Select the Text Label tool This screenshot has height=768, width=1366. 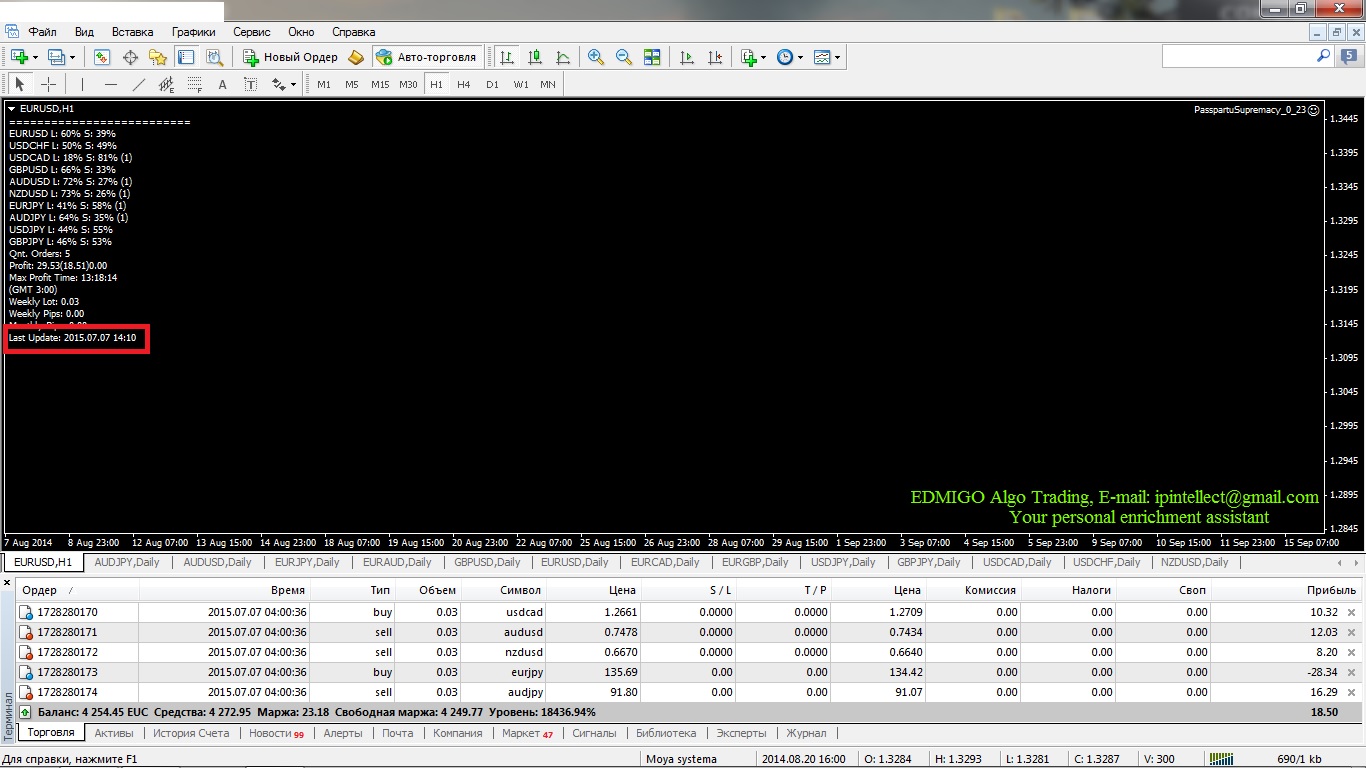pyautogui.click(x=251, y=84)
